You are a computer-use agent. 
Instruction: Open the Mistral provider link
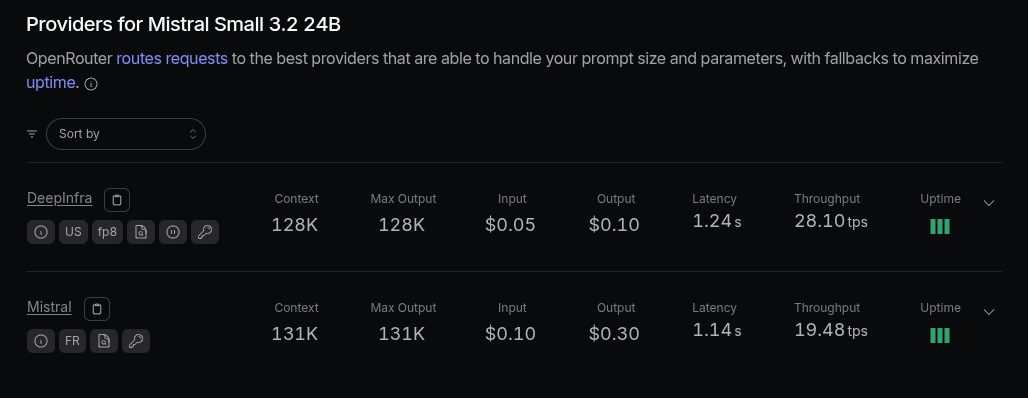coord(49,307)
